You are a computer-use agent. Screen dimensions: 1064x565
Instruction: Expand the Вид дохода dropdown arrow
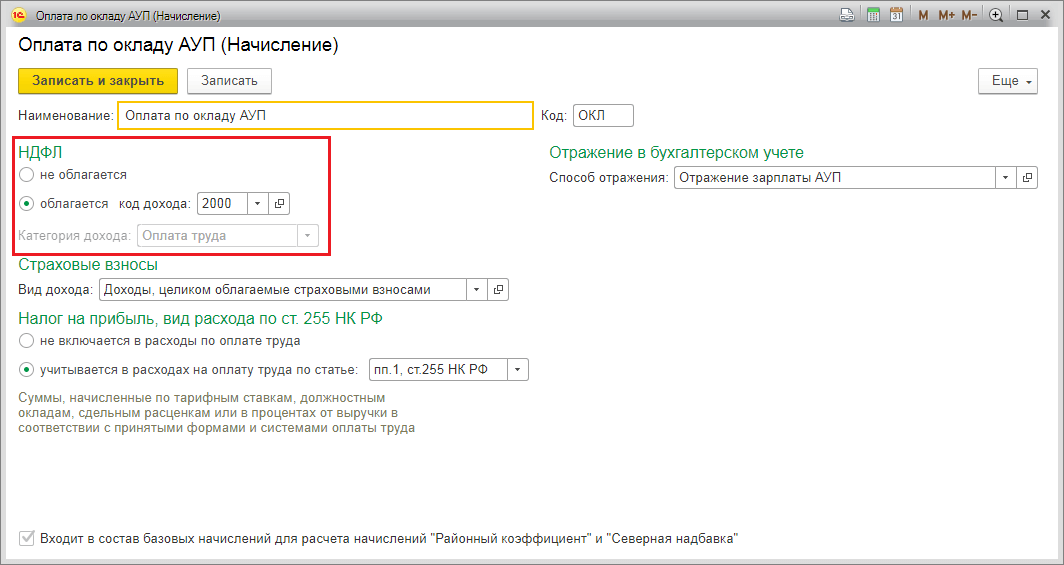476,290
